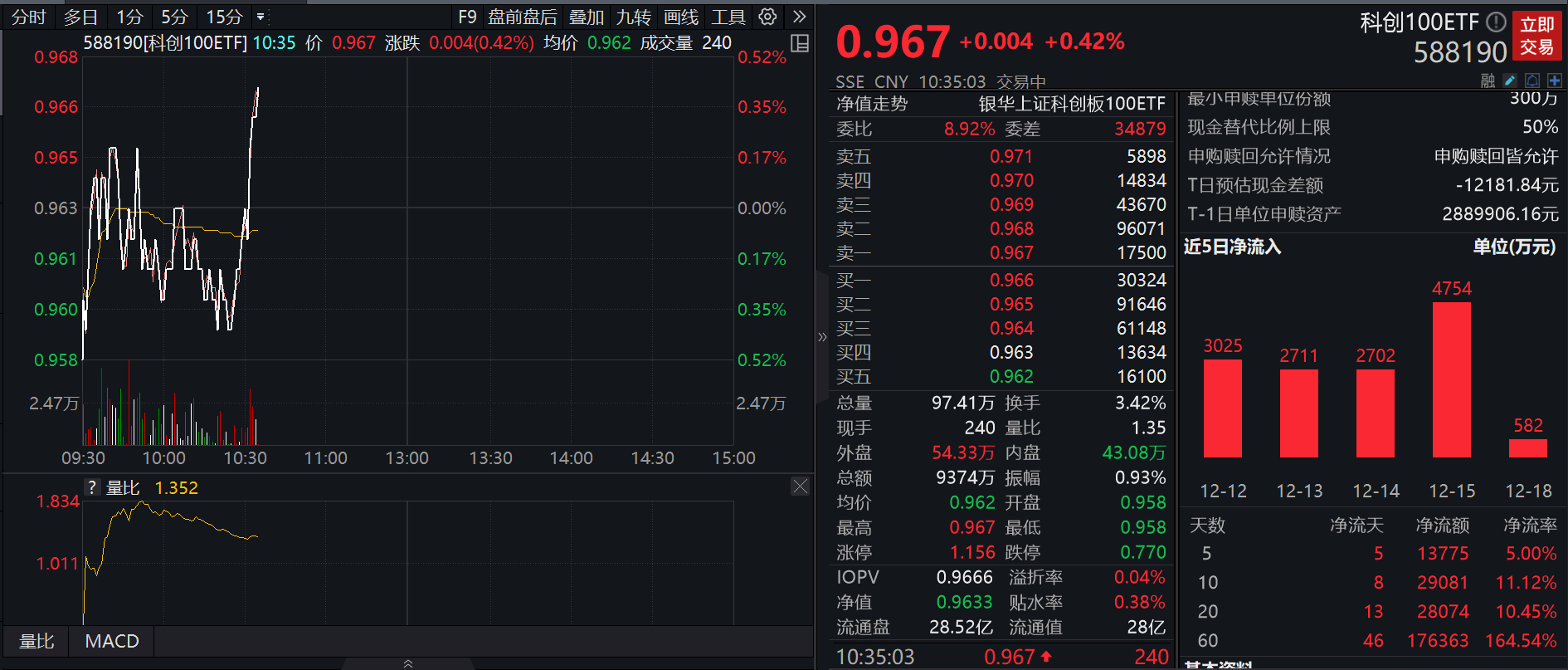The image size is (1568, 670).
Task: Open the time period dropdown arrow
Action: pos(261,17)
